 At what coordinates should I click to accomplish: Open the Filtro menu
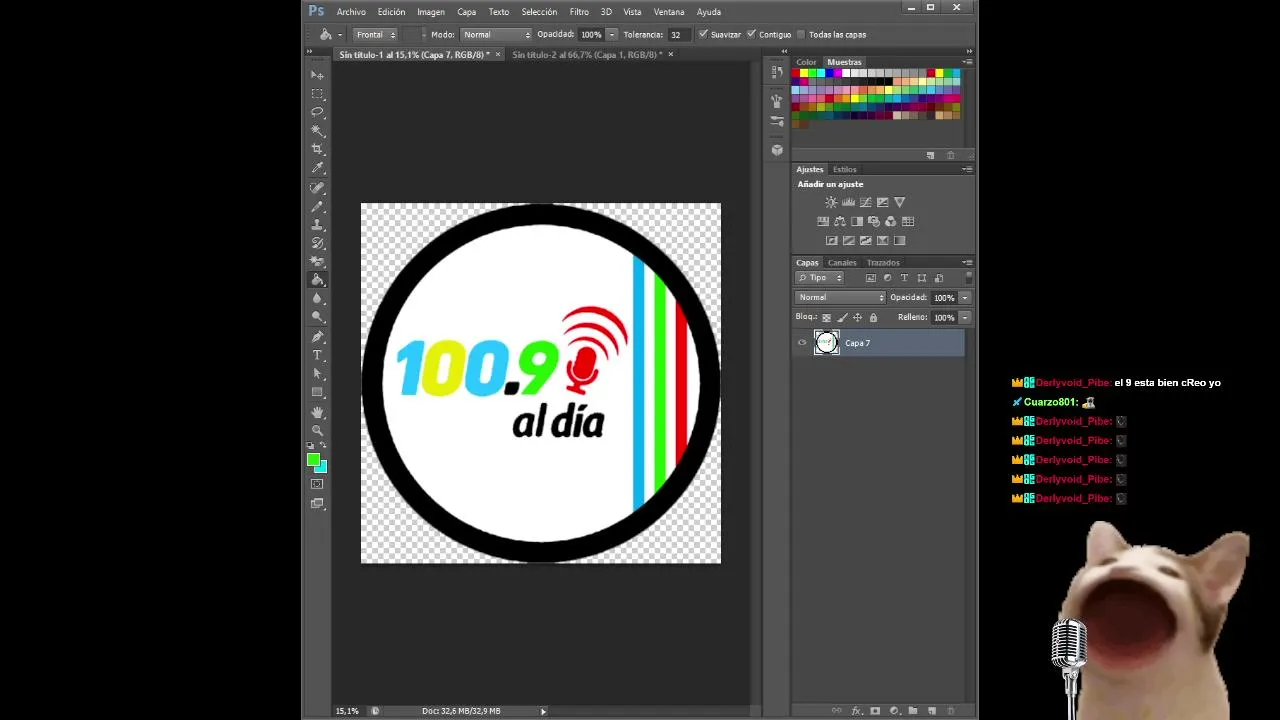pyautogui.click(x=579, y=12)
